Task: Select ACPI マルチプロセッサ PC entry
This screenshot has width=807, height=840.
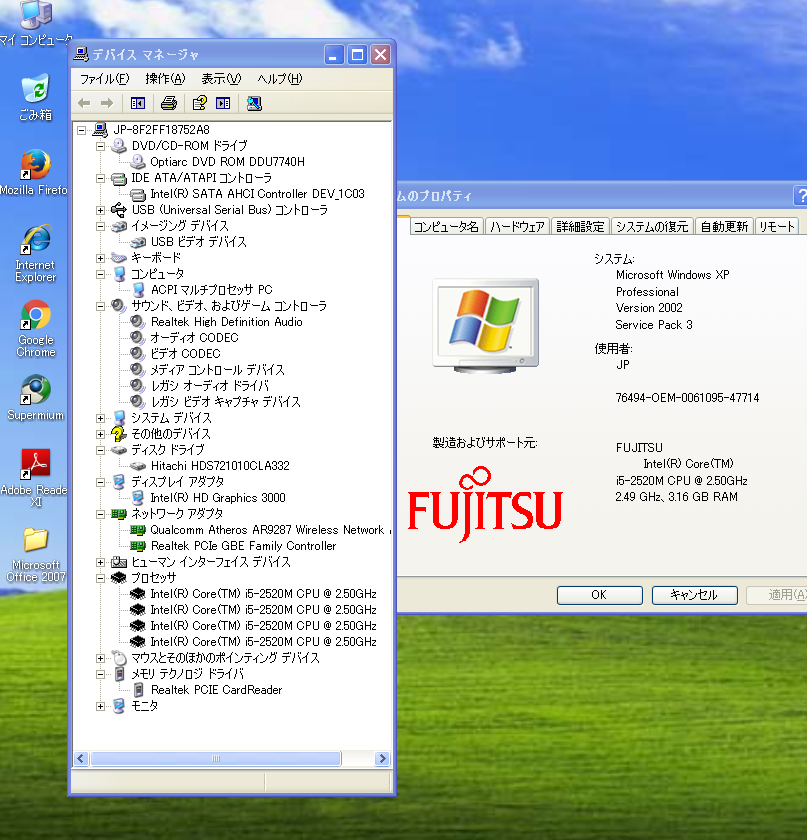Action: pyautogui.click(x=212, y=290)
